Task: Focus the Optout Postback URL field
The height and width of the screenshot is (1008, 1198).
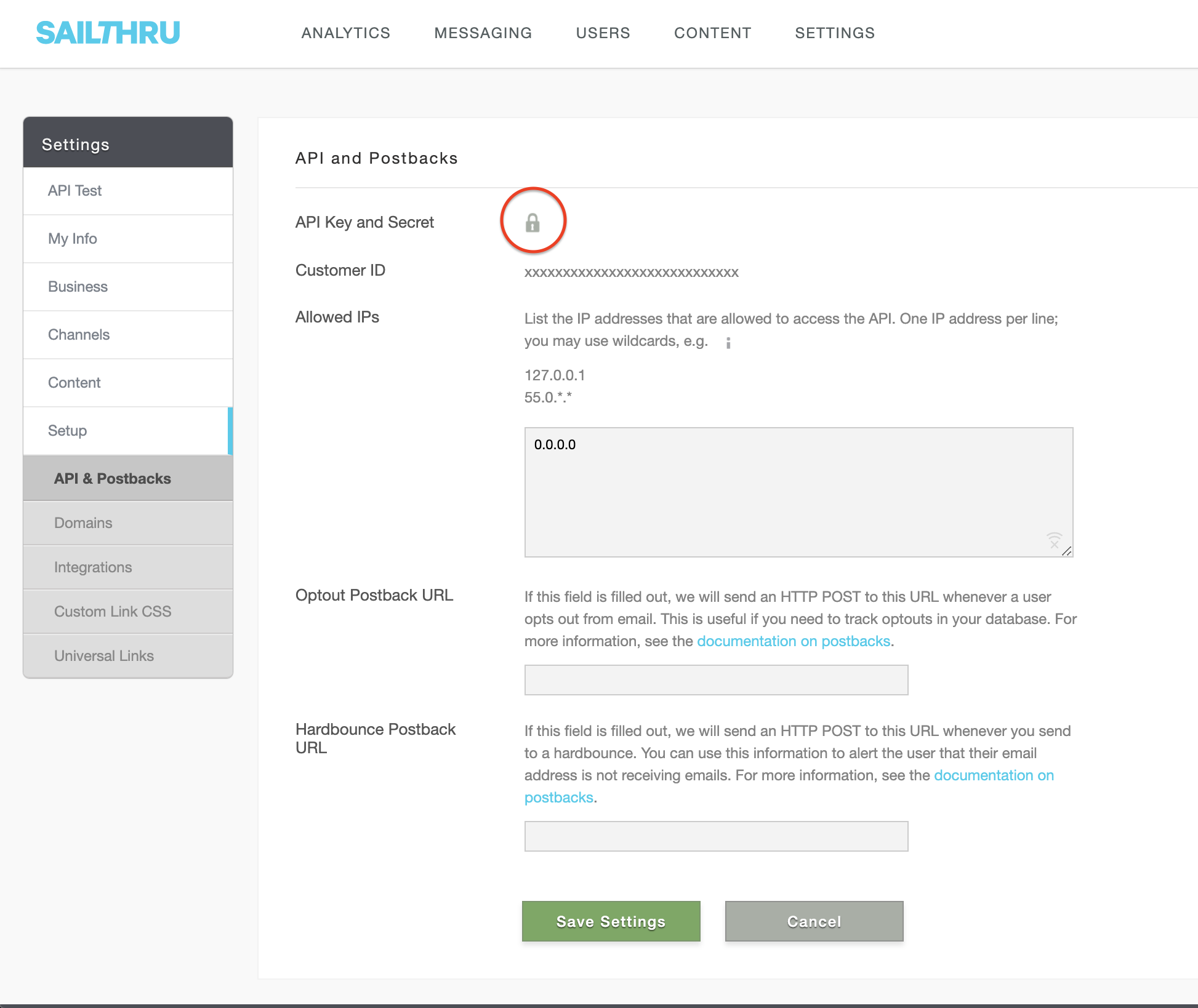Action: click(x=716, y=680)
